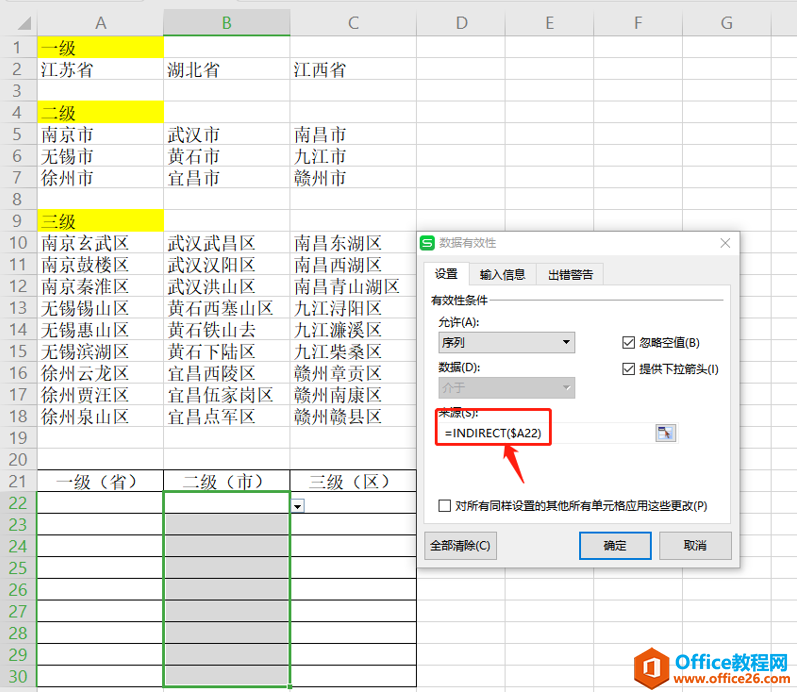Close the 数据有效性 dialog
This screenshot has width=797, height=696.
tap(725, 243)
